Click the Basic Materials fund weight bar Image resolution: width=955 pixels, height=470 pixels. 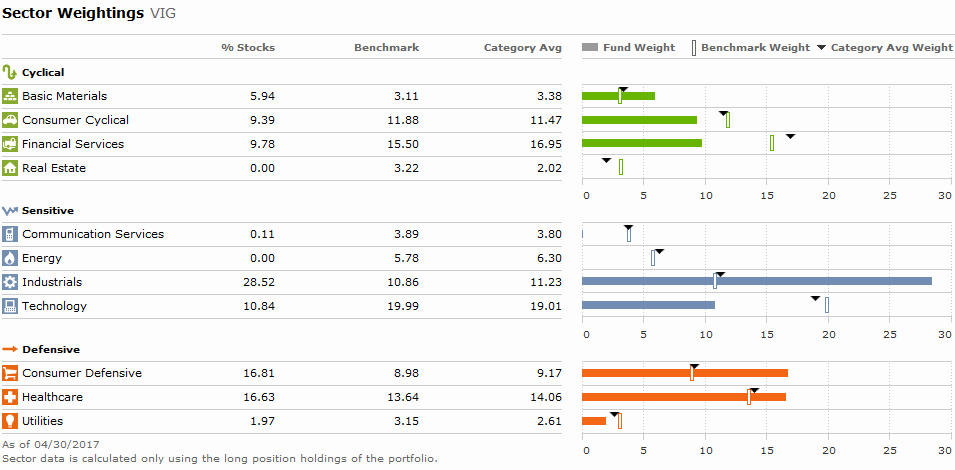(619, 96)
